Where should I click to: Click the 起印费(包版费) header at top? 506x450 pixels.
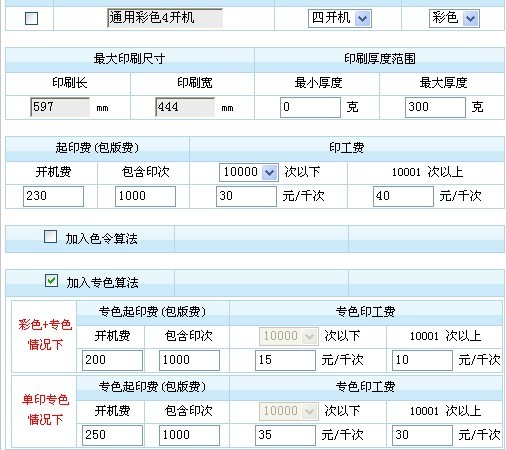(97, 148)
